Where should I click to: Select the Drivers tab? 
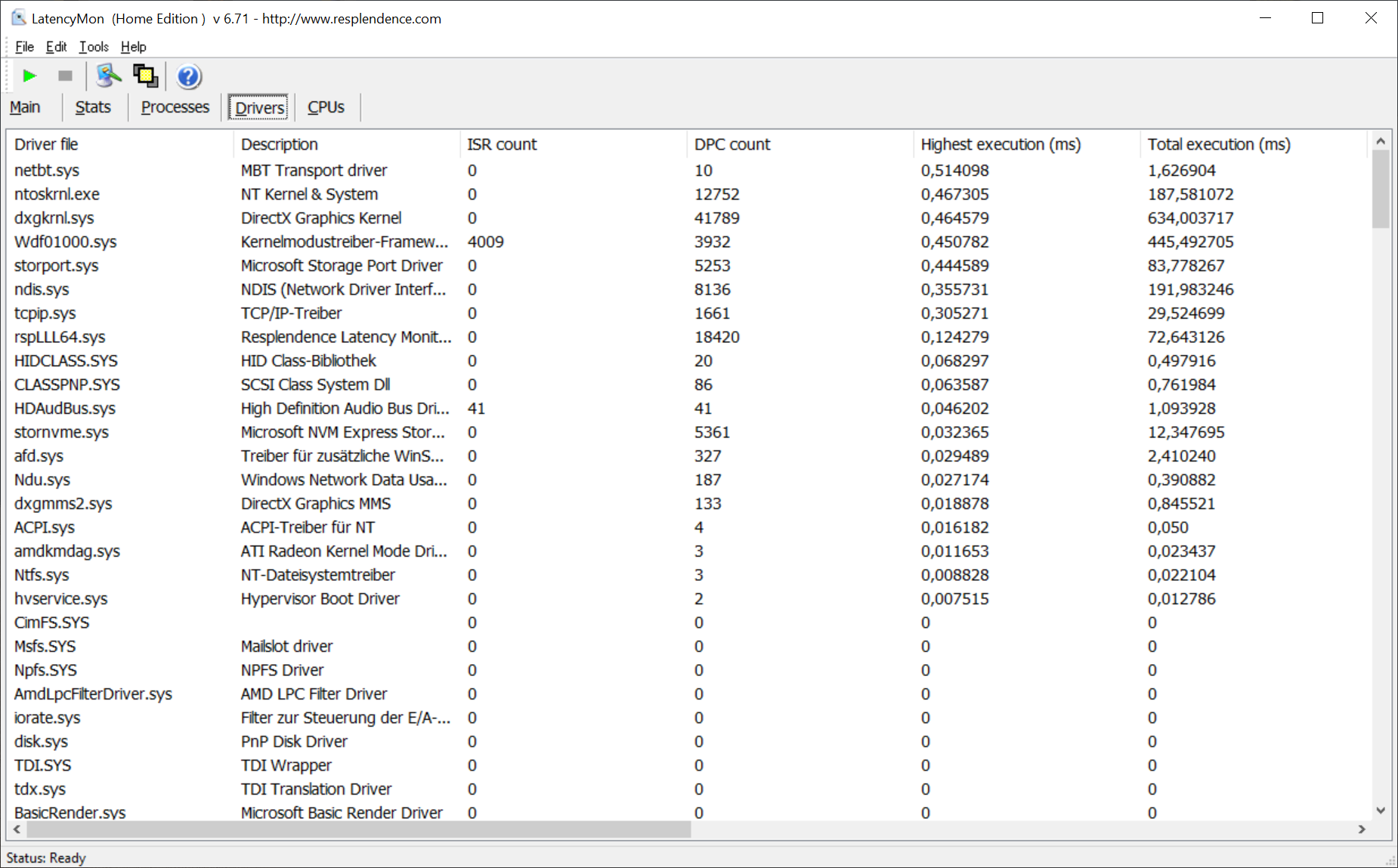259,108
